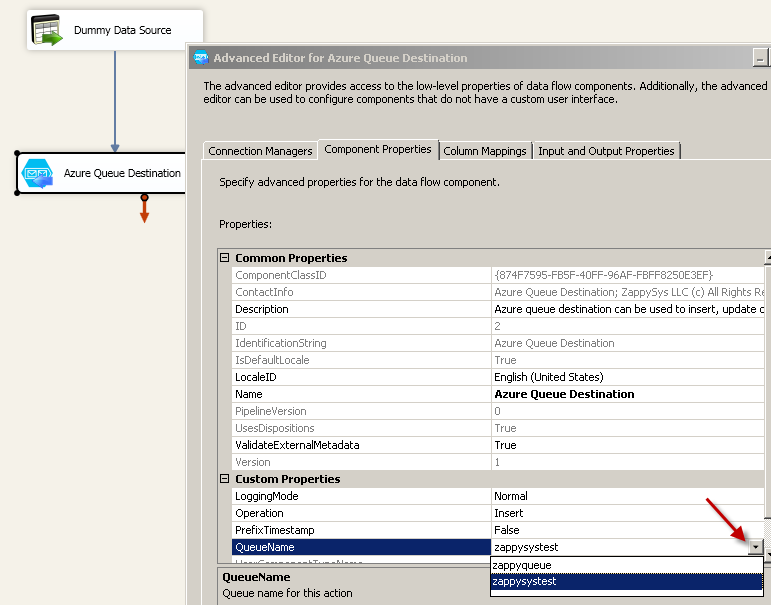Switch to the Connection Managers tab
Image resolution: width=771 pixels, height=605 pixels.
(260, 151)
